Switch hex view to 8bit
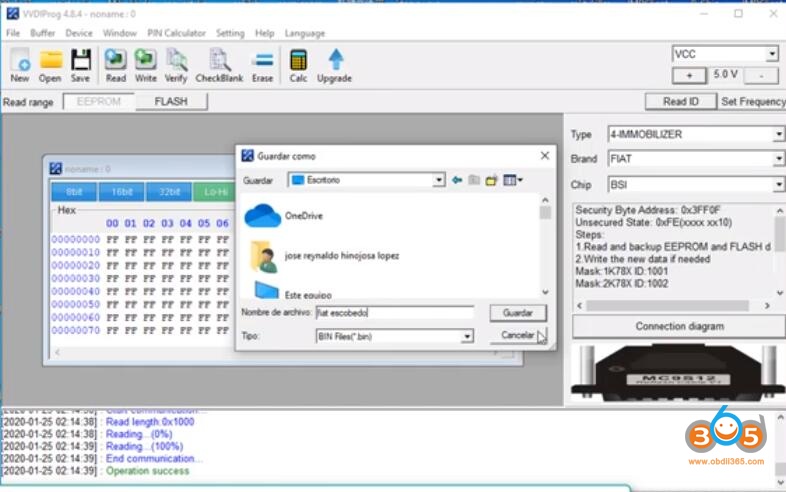Screen dimensions: 786x492 [x=74, y=192]
